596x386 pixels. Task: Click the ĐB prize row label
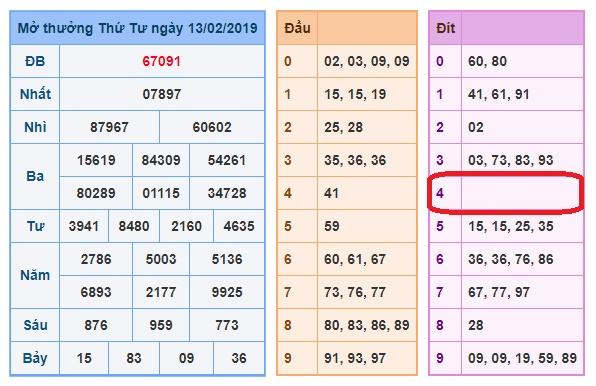(35, 61)
